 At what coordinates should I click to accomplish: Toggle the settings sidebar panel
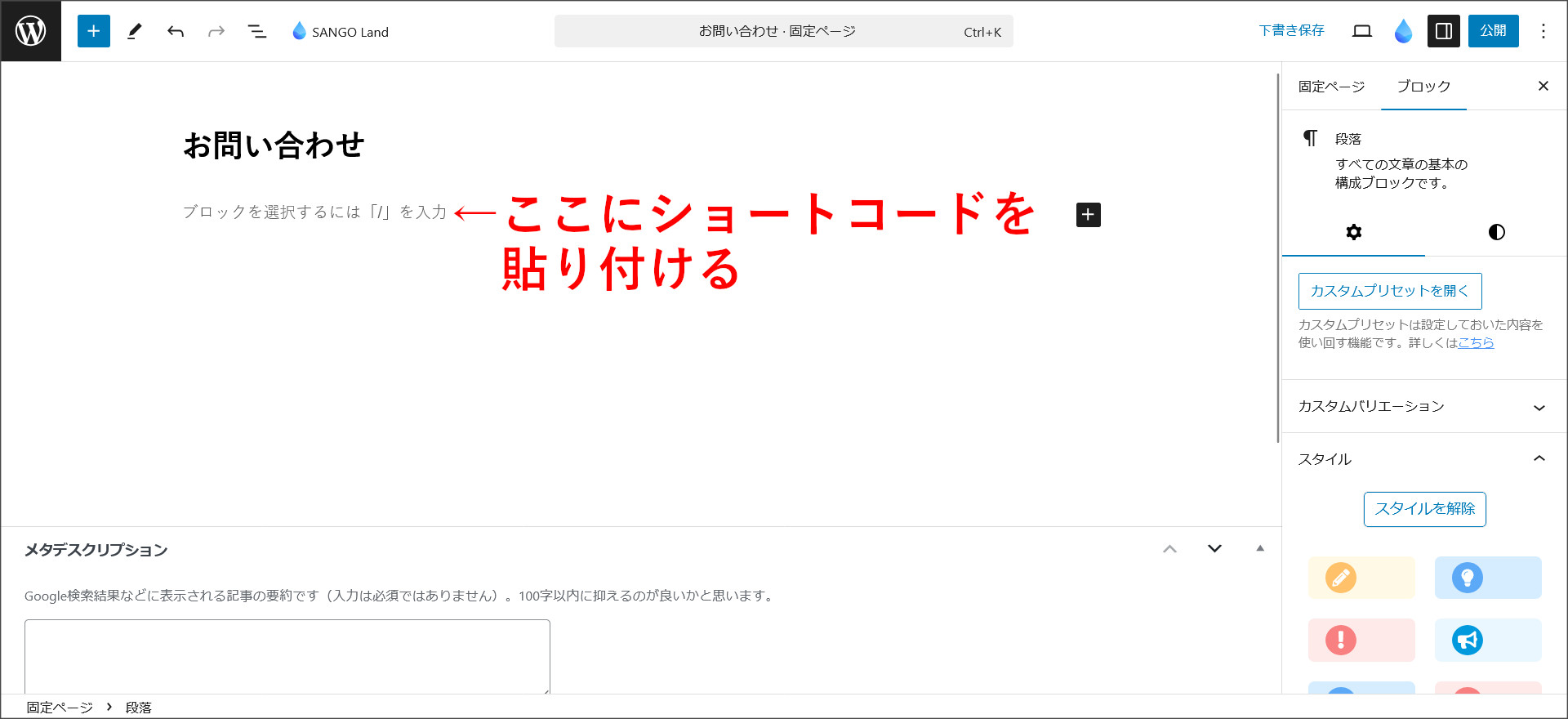(1443, 31)
